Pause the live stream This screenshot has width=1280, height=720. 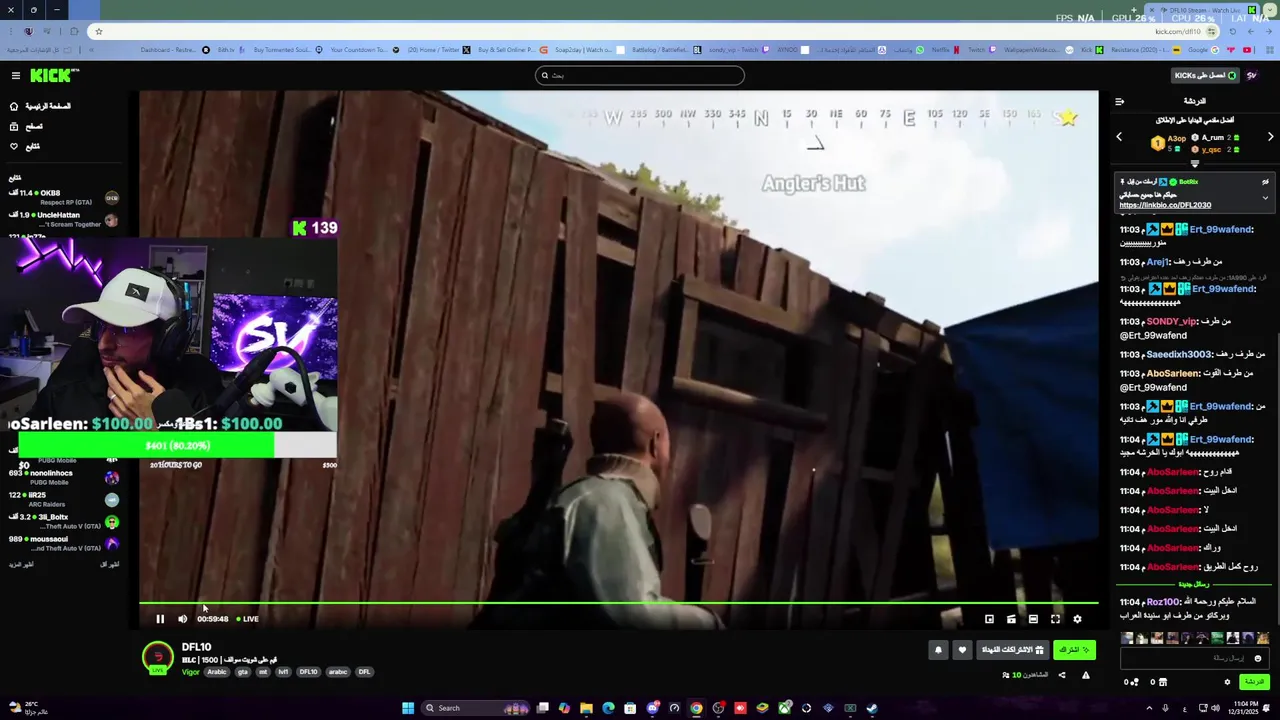coord(160,619)
